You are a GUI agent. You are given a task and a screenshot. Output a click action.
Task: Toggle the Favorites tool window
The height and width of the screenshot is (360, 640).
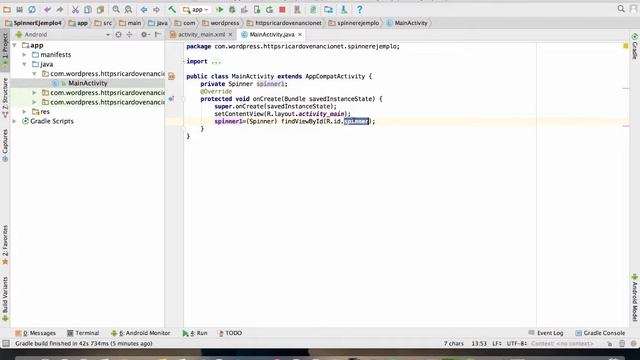tap(5, 245)
